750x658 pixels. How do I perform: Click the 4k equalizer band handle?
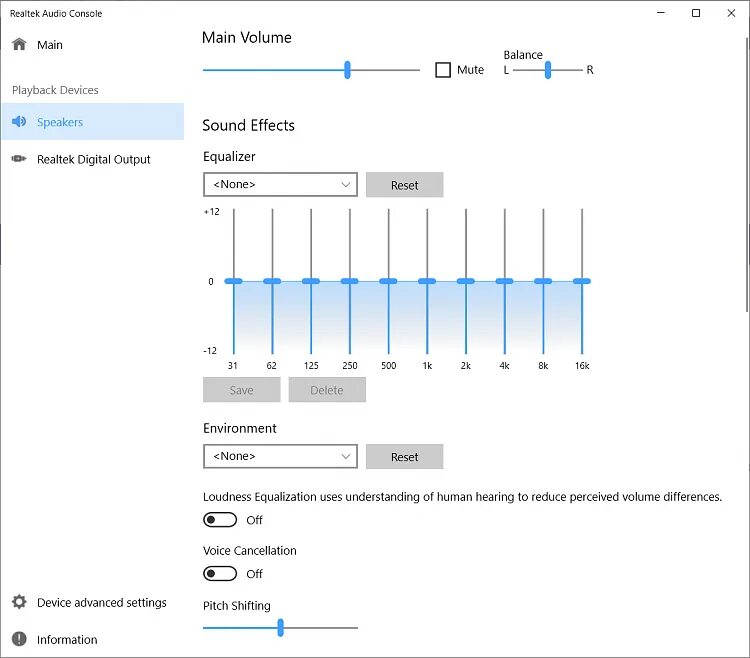505,281
